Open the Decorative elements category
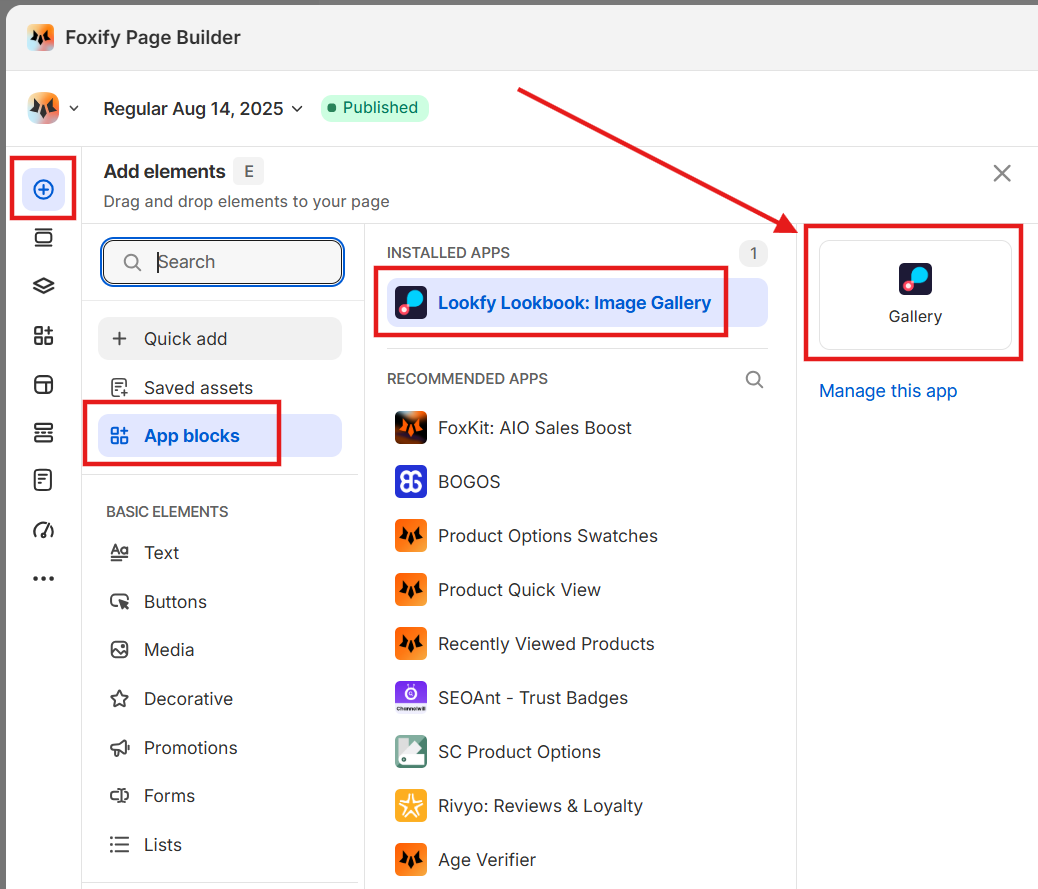The height and width of the screenshot is (889, 1038). [188, 699]
